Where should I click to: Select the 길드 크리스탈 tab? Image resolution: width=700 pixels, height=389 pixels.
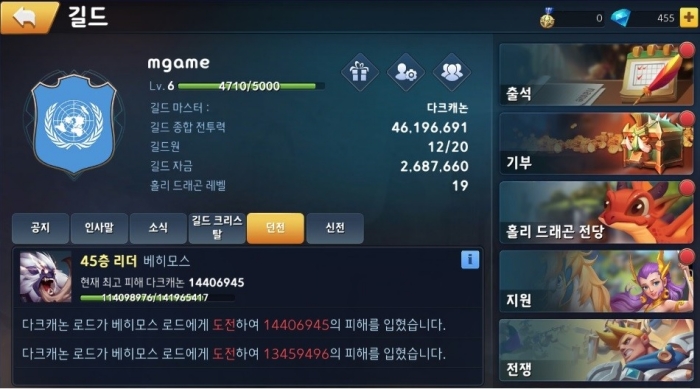217,228
